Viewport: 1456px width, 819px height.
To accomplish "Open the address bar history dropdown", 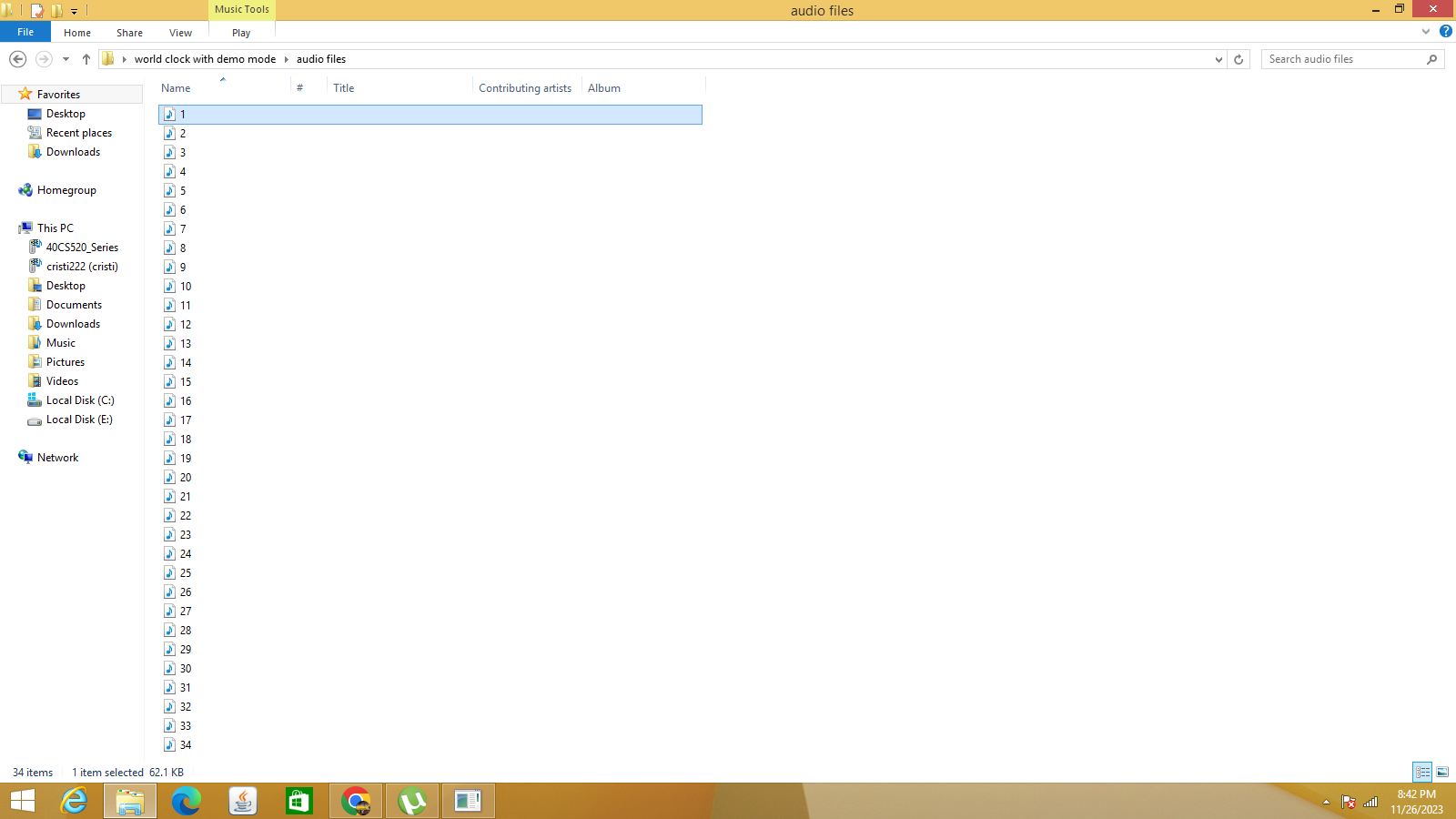I will point(1219,58).
